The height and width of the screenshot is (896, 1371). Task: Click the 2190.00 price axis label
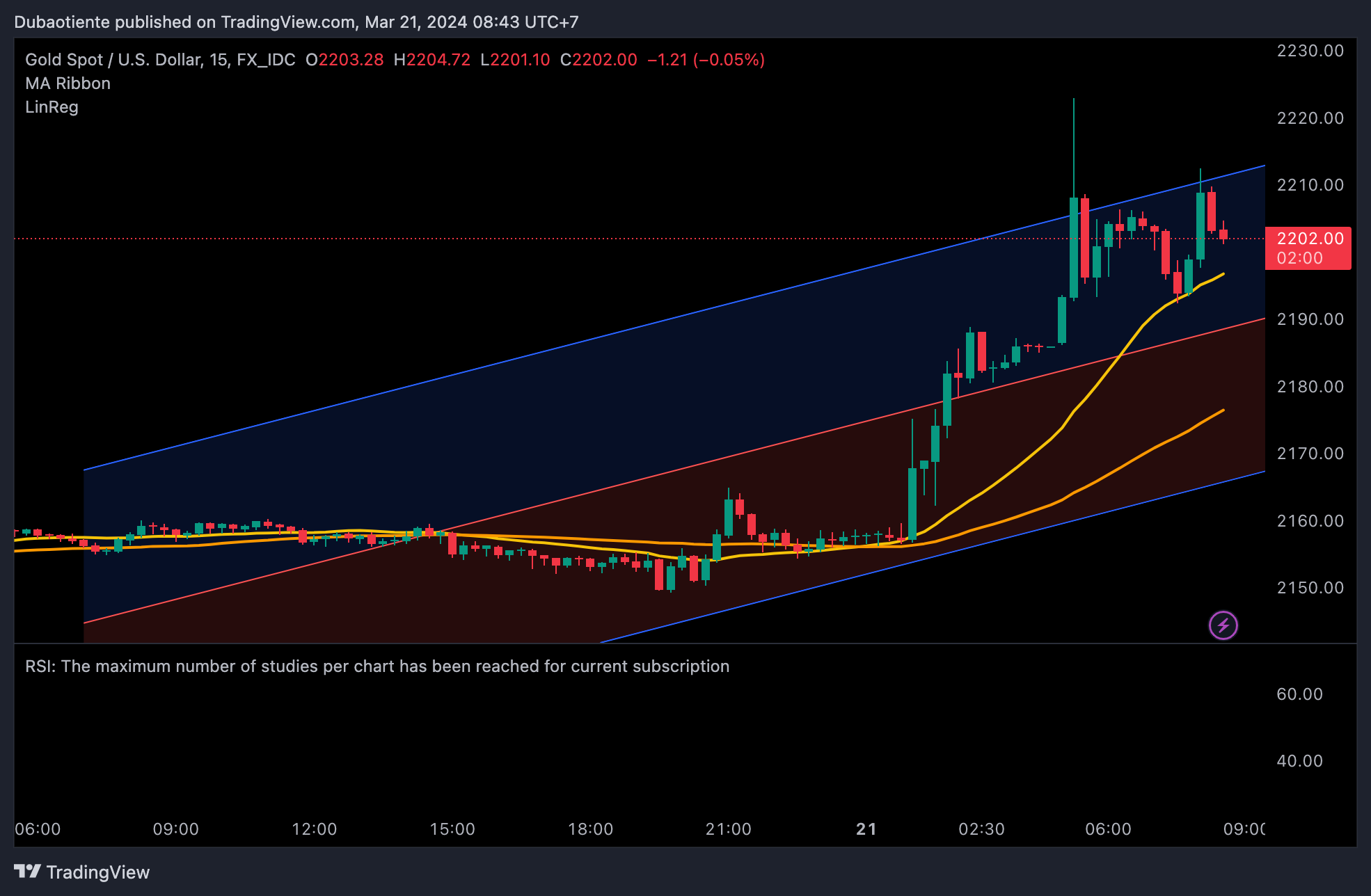point(1310,319)
